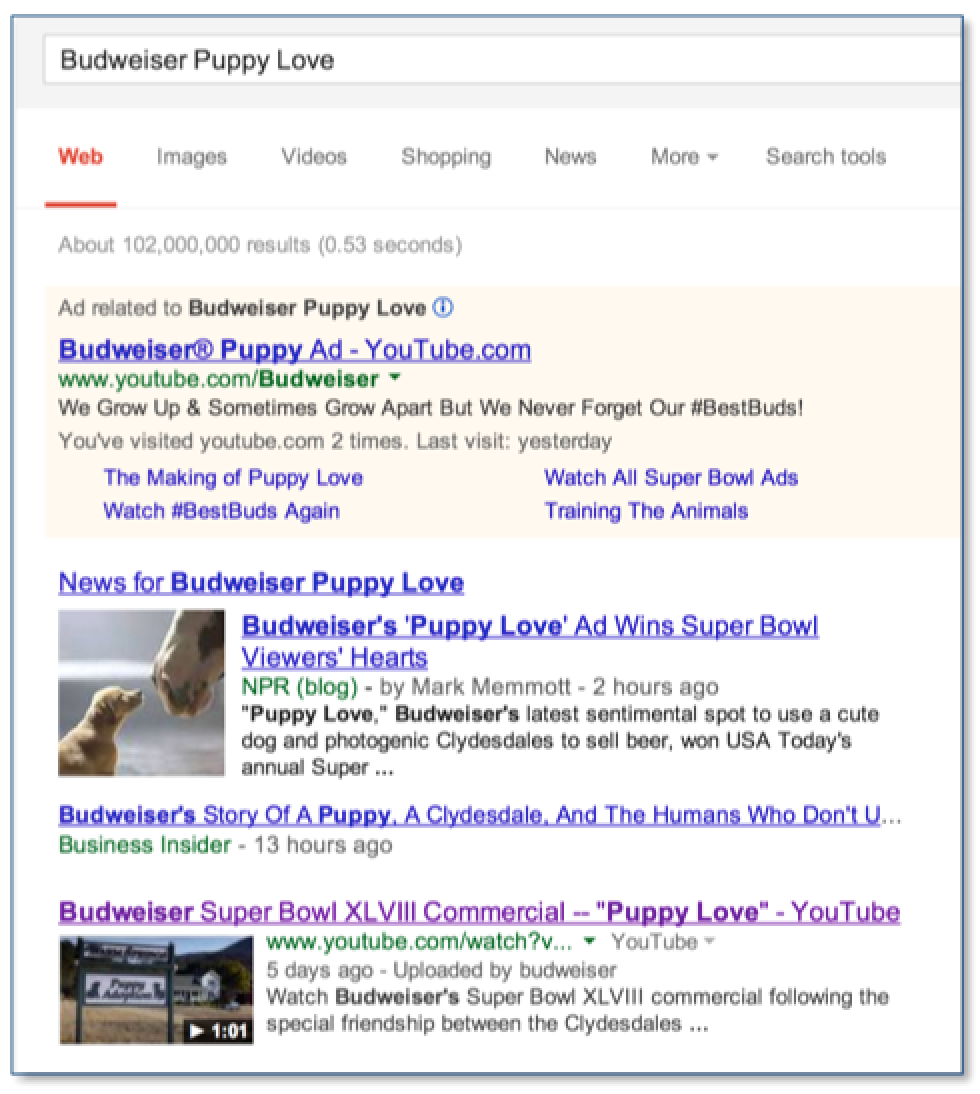Open The Making of Puppy Love sitelink

tap(233, 478)
